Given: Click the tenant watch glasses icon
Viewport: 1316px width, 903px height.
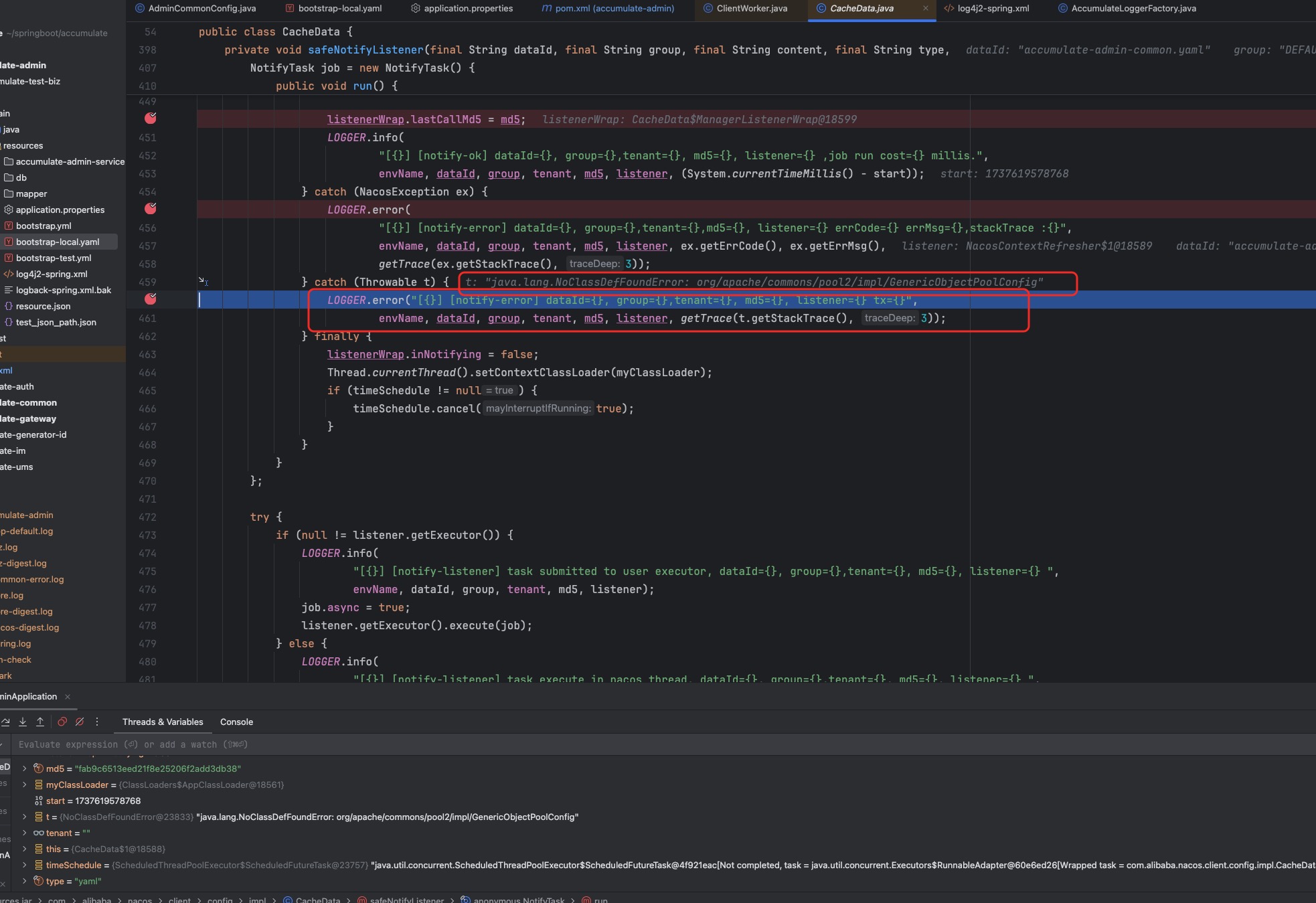Looking at the screenshot, I should pos(39,833).
